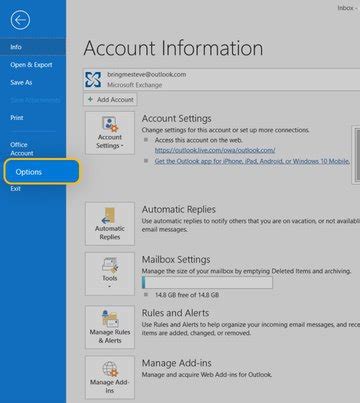The height and width of the screenshot is (403, 360).
Task: Click the Account Settings section heading
Action: [177, 119]
